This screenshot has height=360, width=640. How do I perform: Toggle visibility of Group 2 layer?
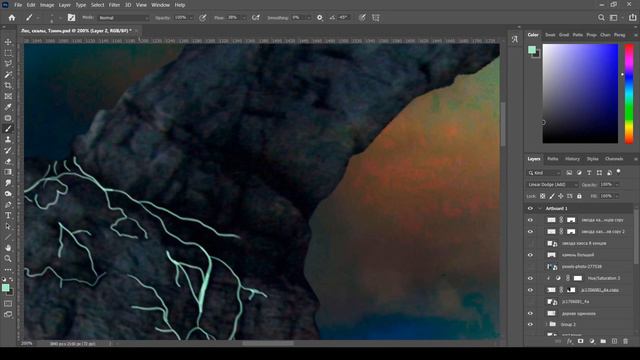click(530, 325)
